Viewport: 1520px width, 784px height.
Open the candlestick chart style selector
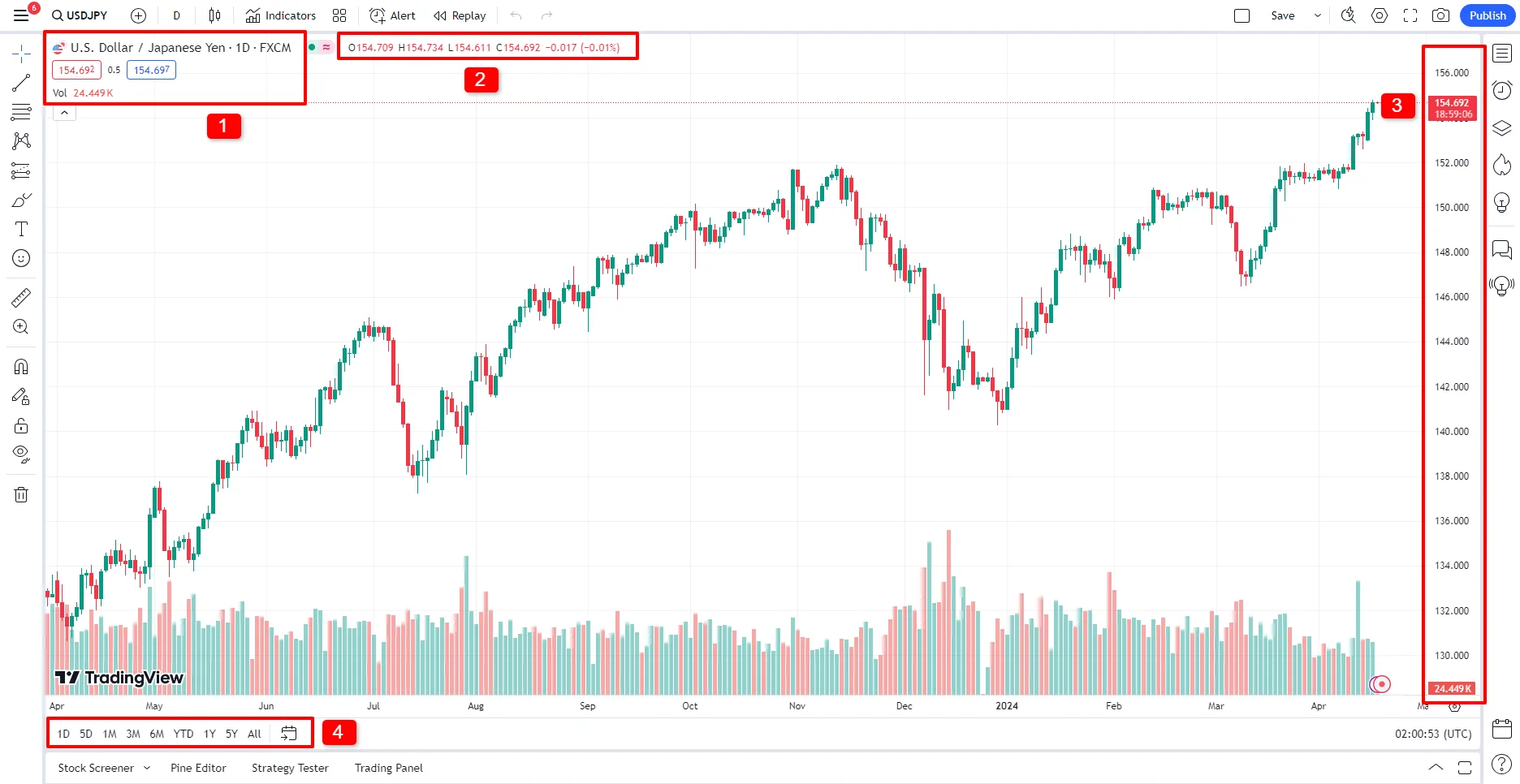[x=214, y=15]
